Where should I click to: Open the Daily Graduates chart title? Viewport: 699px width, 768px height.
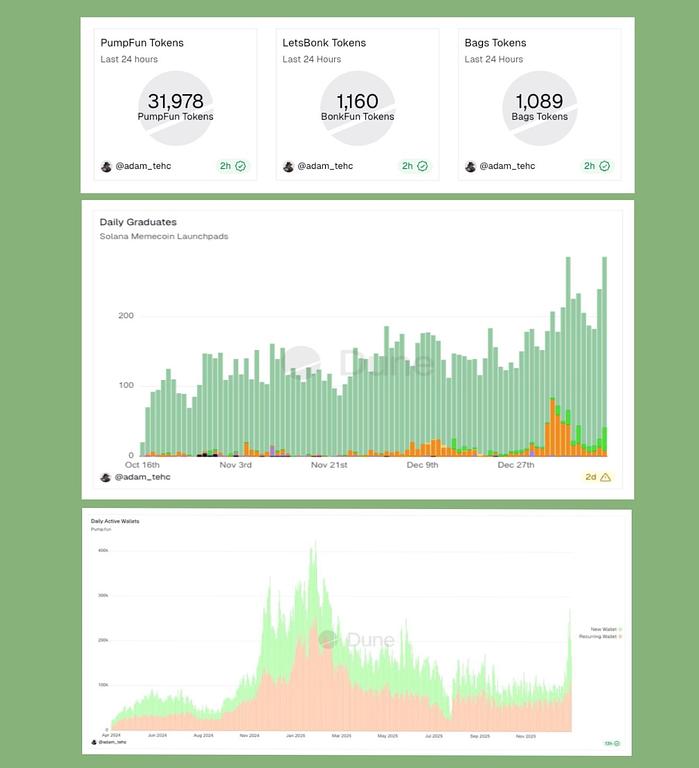coord(138,222)
